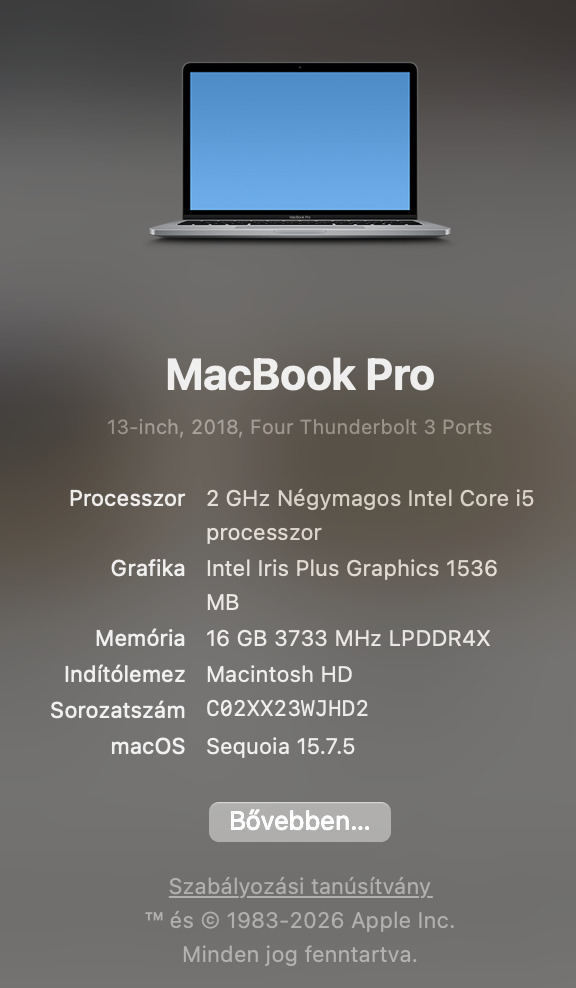Click the Sorozatszám label
The image size is (576, 988).
pyautogui.click(x=118, y=710)
